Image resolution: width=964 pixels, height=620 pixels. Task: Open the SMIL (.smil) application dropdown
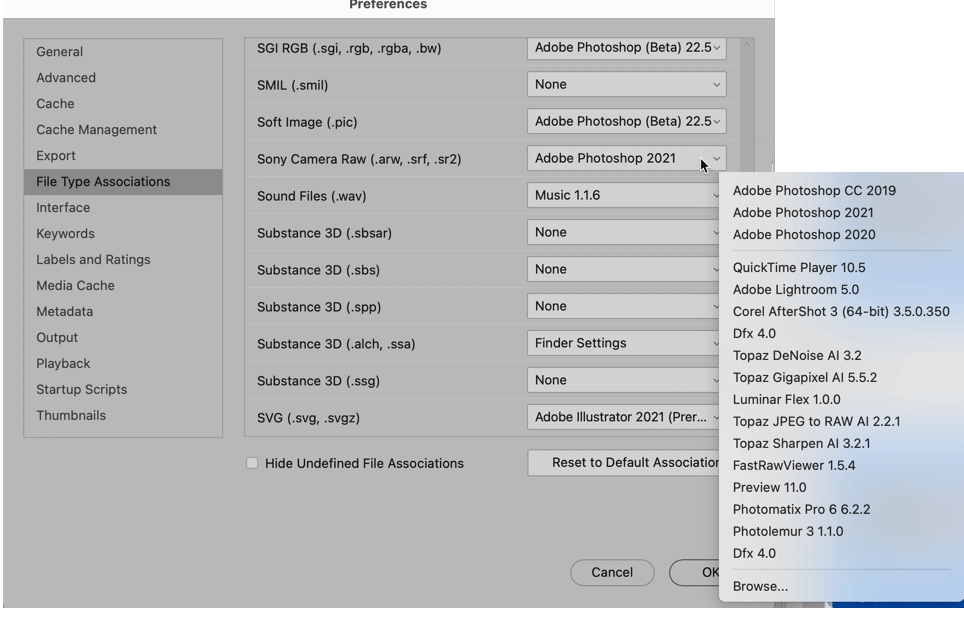coord(626,85)
